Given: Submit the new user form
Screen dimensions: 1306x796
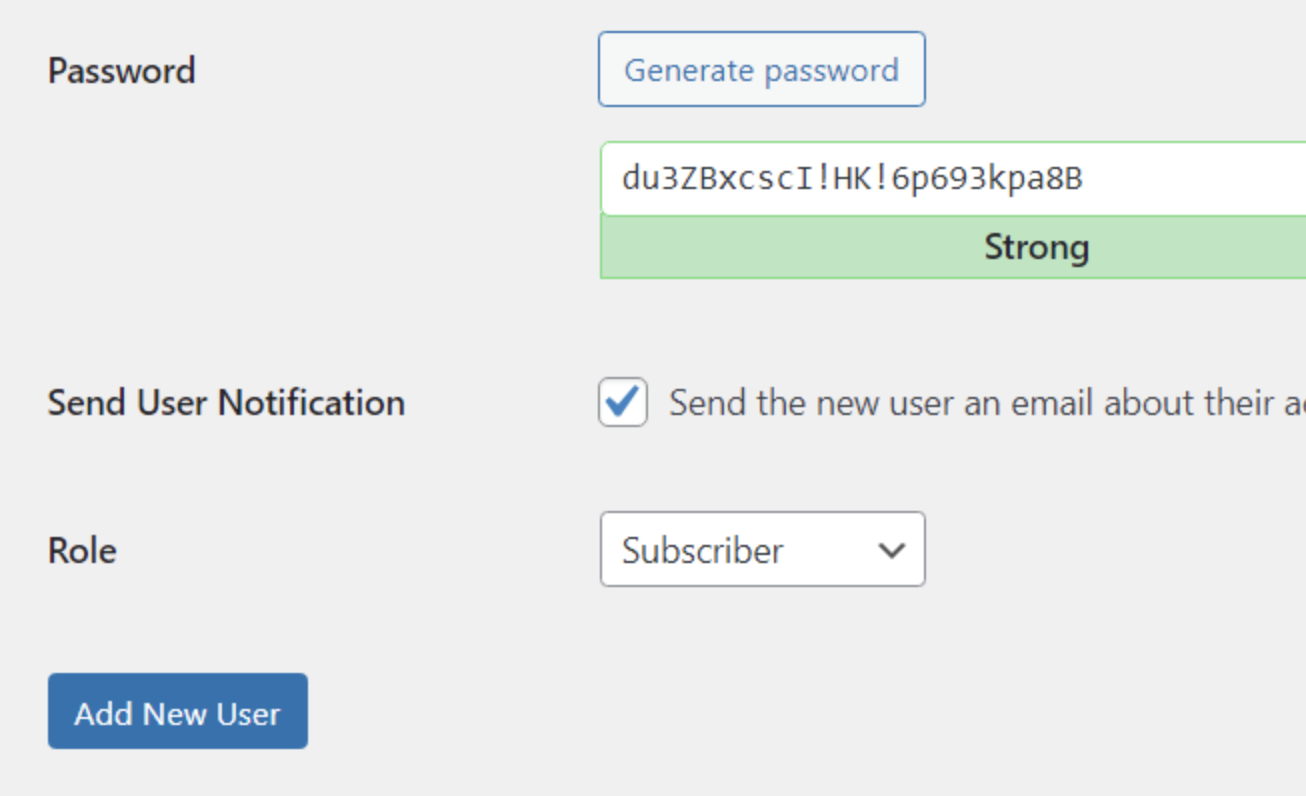Looking at the screenshot, I should click(177, 712).
